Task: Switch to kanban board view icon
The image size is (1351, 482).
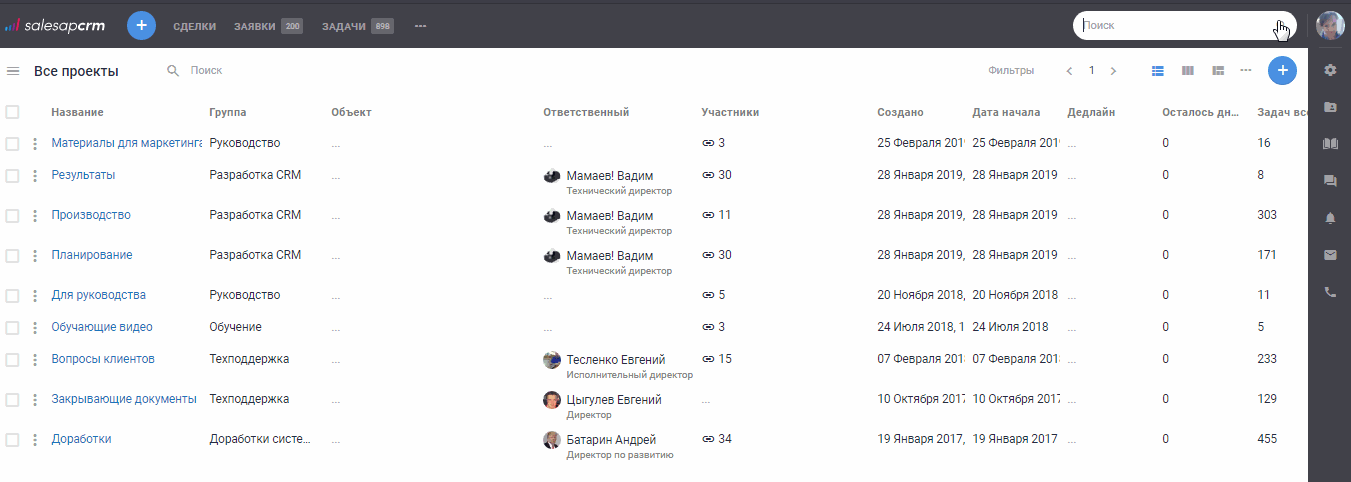Action: [x=1188, y=71]
